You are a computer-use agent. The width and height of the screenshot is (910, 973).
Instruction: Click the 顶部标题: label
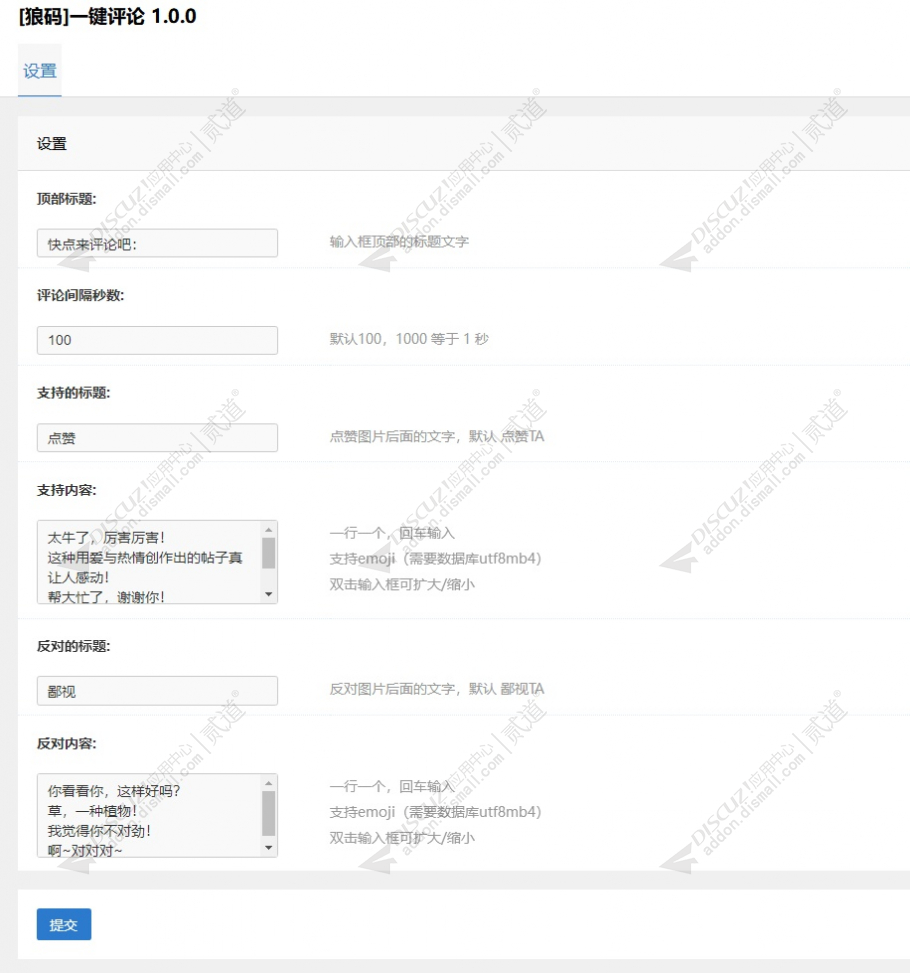click(x=66, y=199)
